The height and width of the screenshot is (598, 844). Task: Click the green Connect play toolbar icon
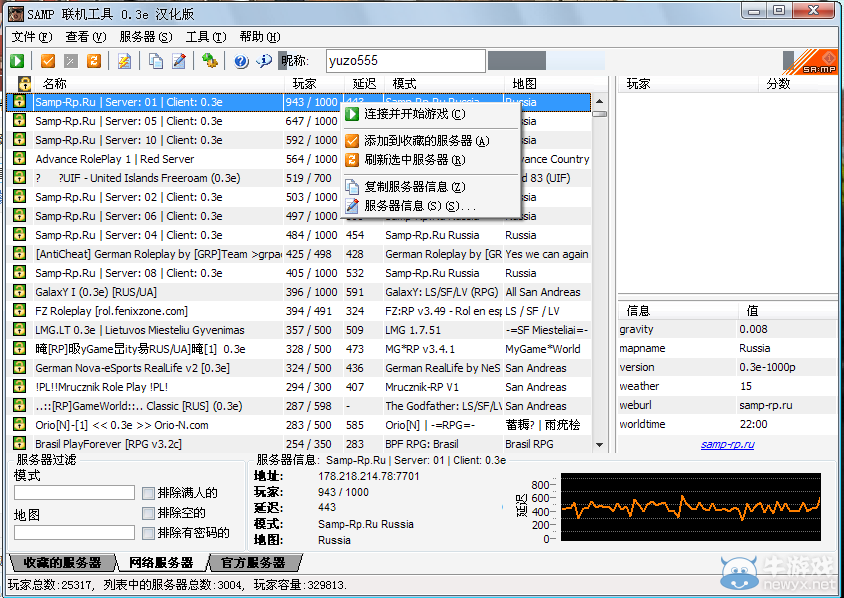coord(17,61)
